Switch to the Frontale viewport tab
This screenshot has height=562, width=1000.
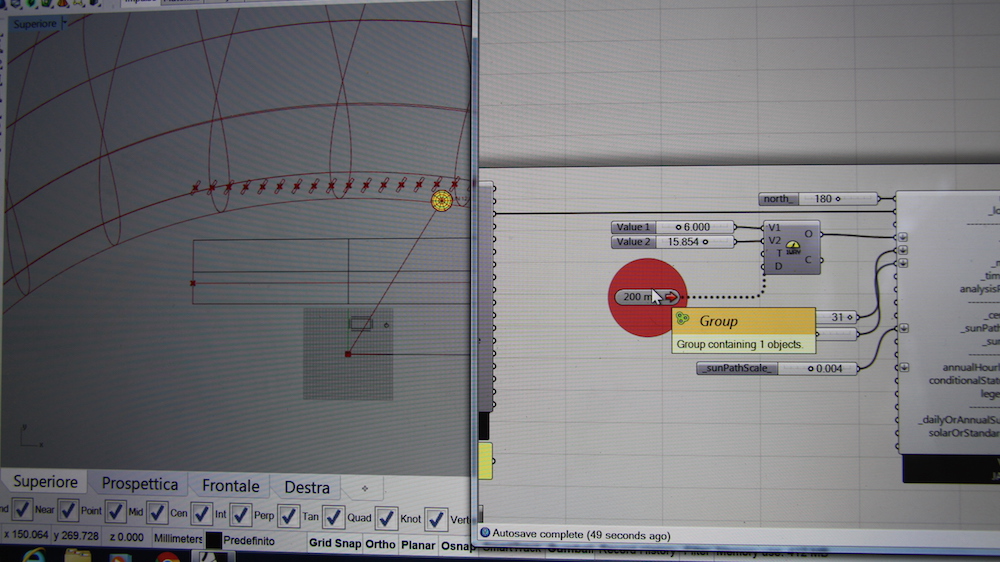(x=231, y=485)
